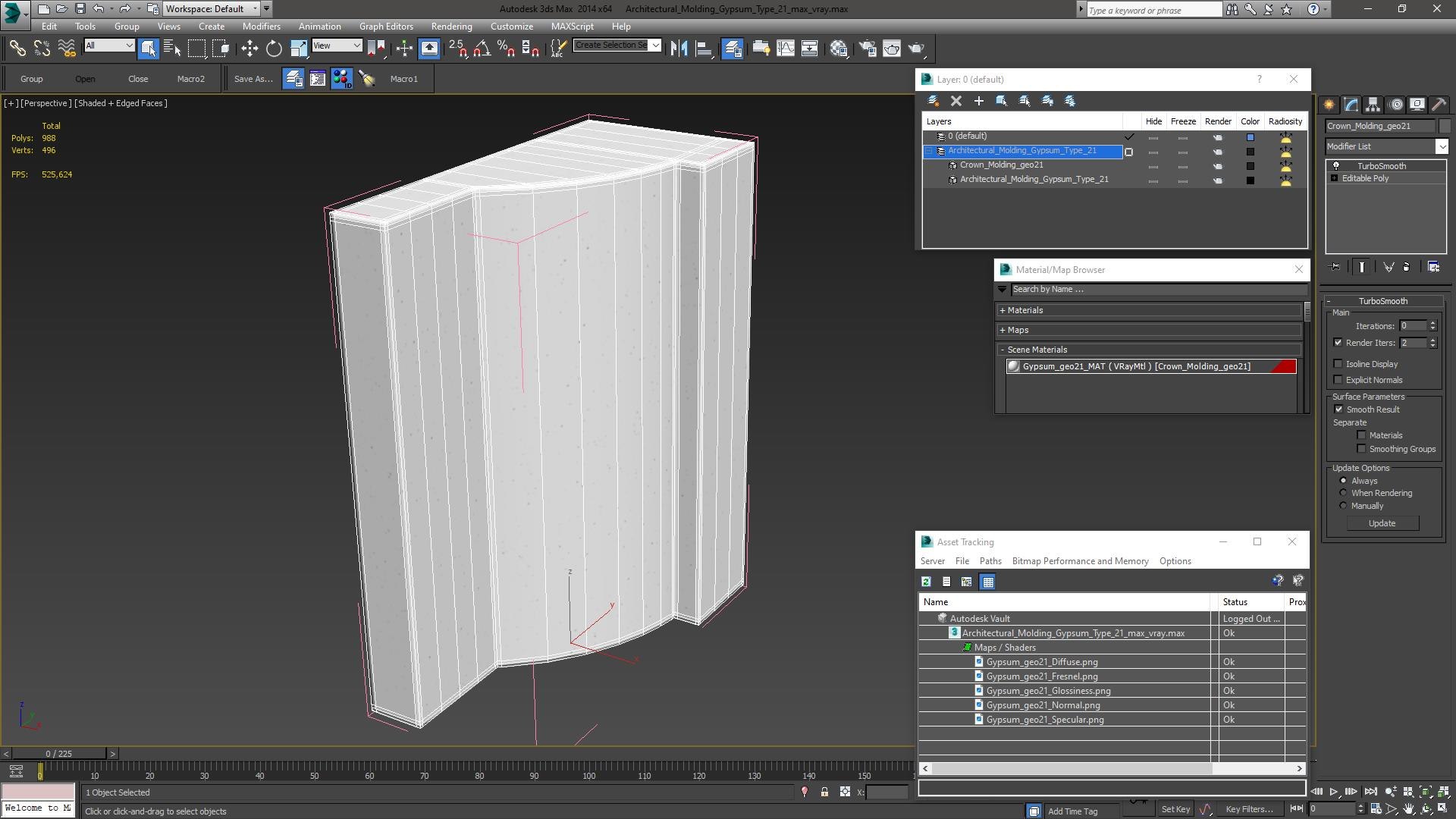Click the TurboSmooth Update button
This screenshot has width=1456, height=819.
pyautogui.click(x=1382, y=523)
